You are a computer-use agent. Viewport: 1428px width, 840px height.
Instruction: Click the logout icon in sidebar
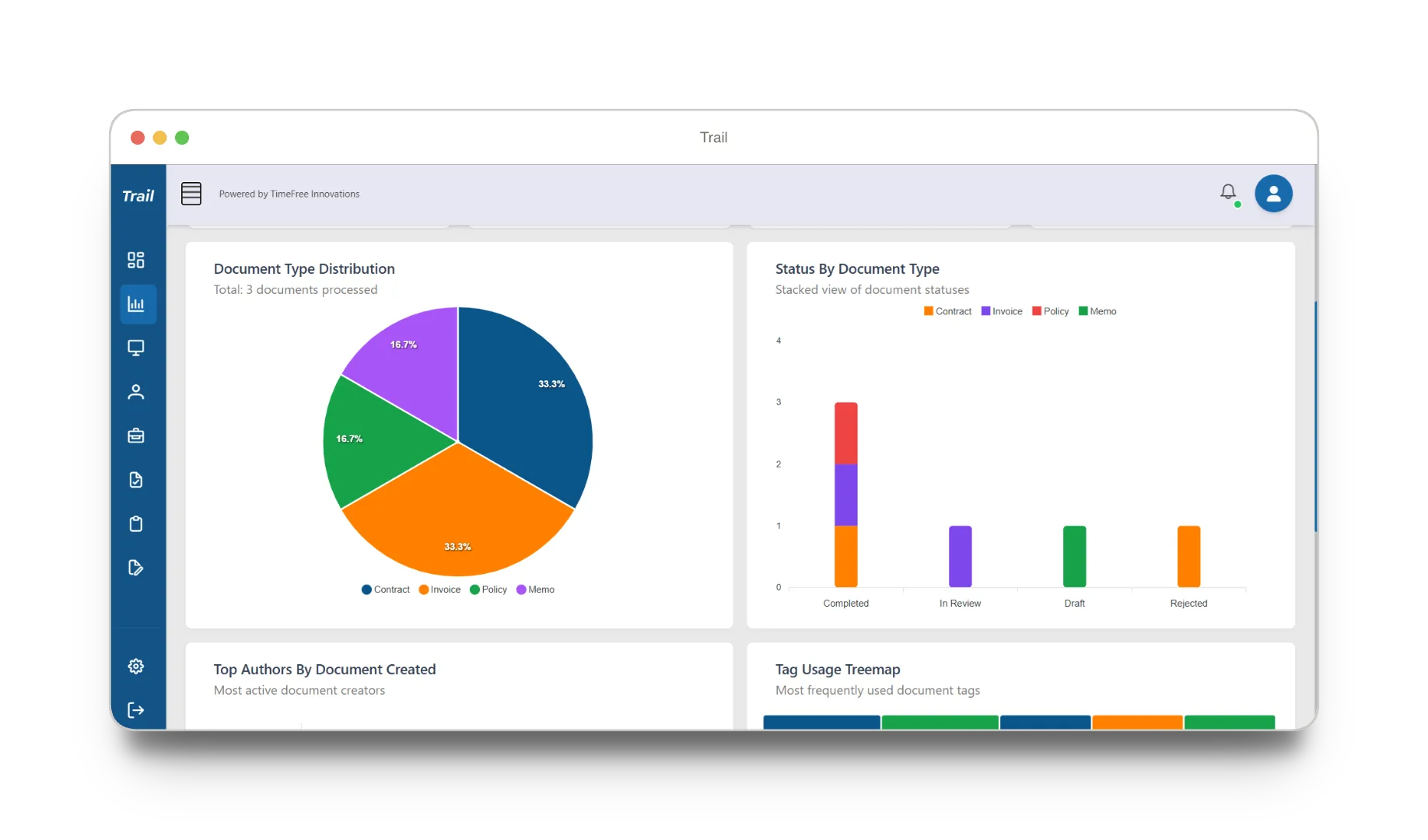click(x=136, y=710)
